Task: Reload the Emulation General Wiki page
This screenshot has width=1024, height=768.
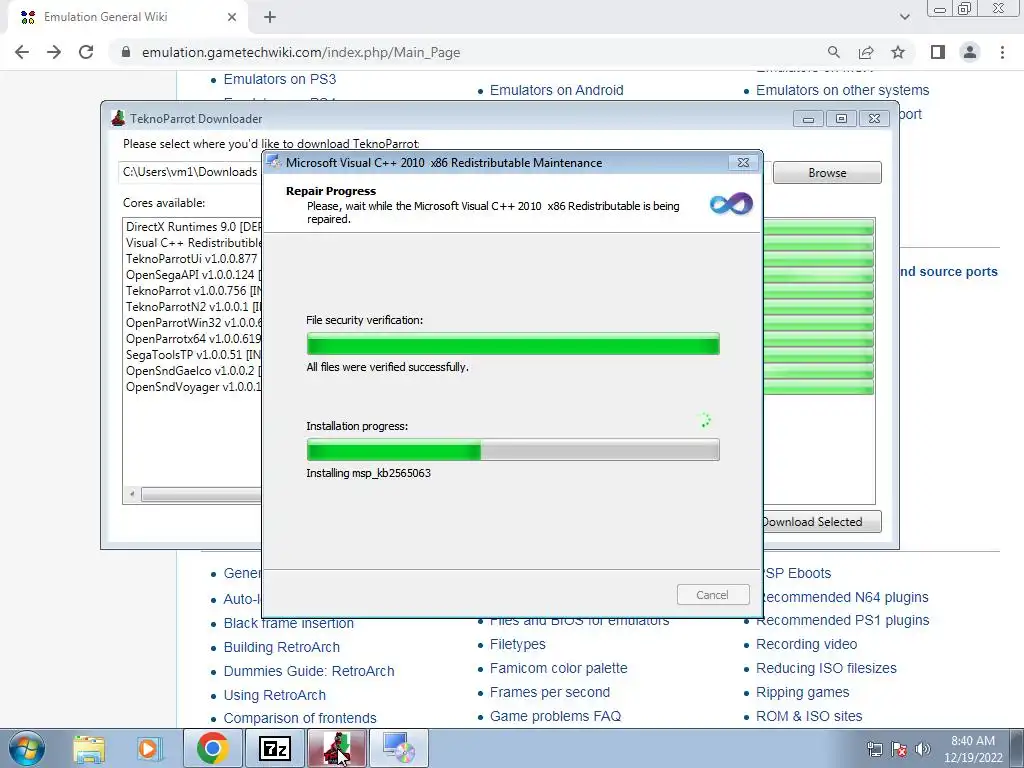Action: point(86,52)
